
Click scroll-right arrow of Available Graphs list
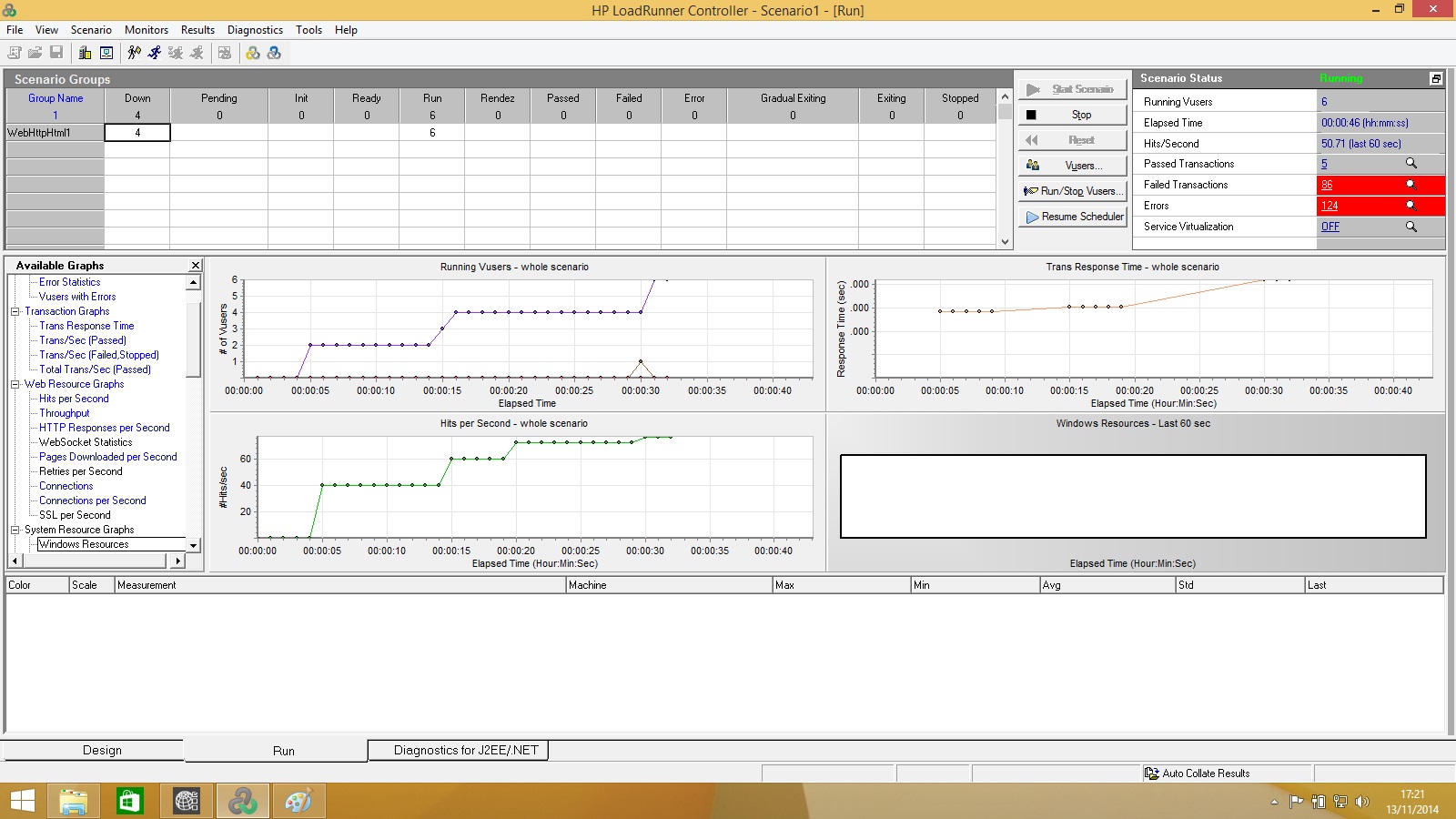click(x=178, y=561)
